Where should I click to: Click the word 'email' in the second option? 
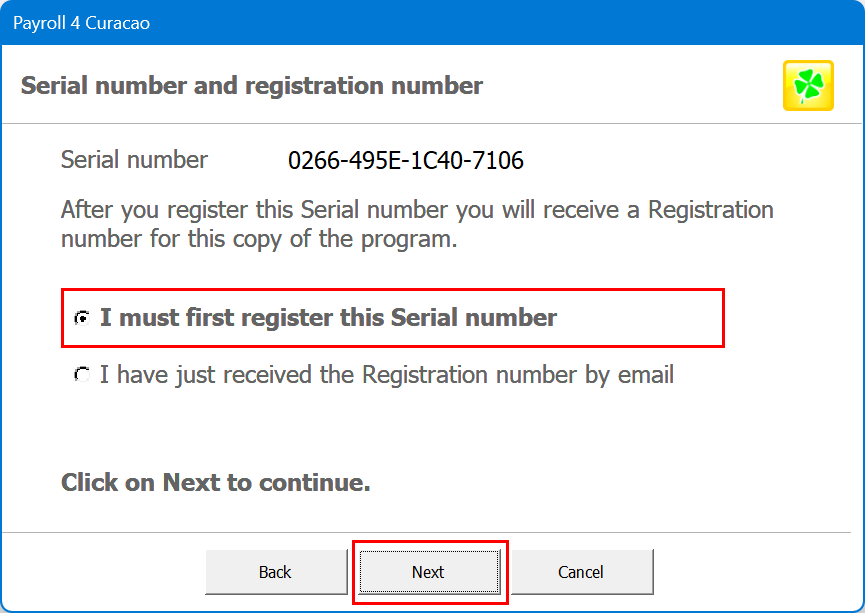coord(645,375)
